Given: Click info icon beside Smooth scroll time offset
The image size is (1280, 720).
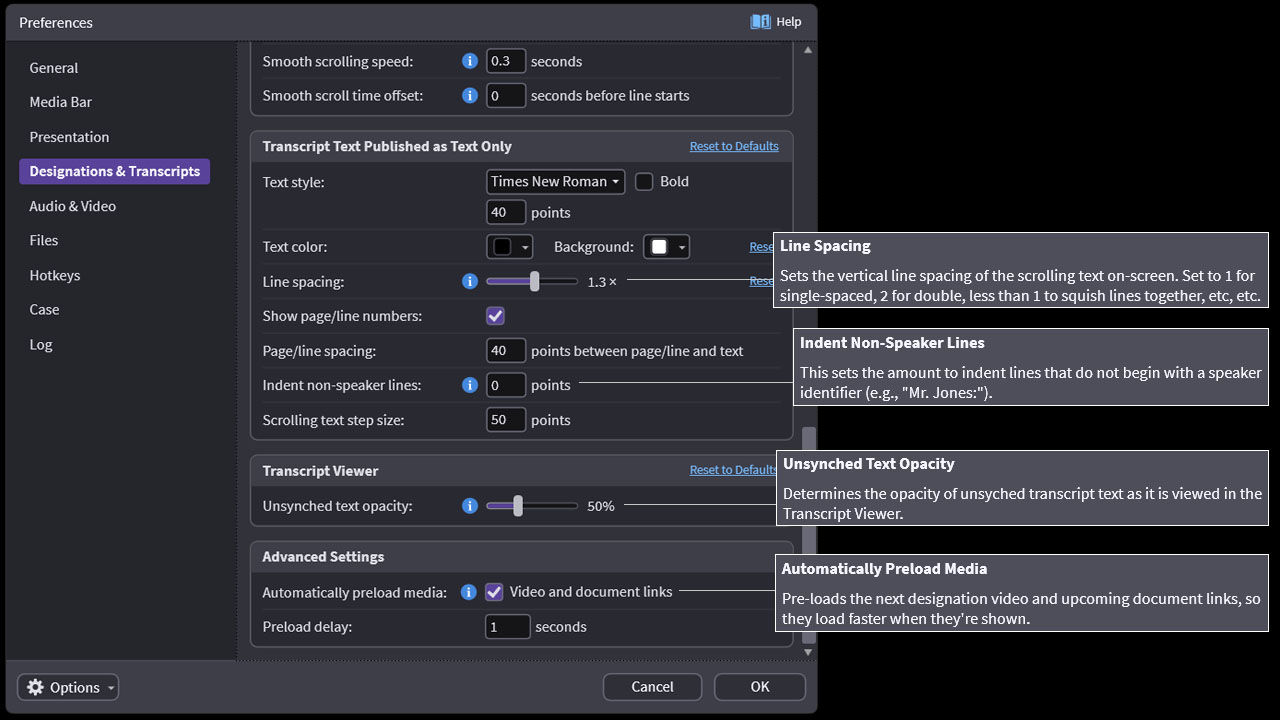Looking at the screenshot, I should click(x=470, y=96).
